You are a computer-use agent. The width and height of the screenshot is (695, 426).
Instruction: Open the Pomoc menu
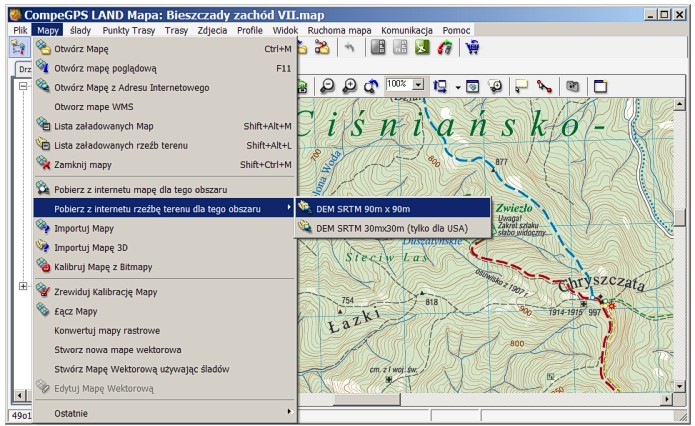[456, 30]
